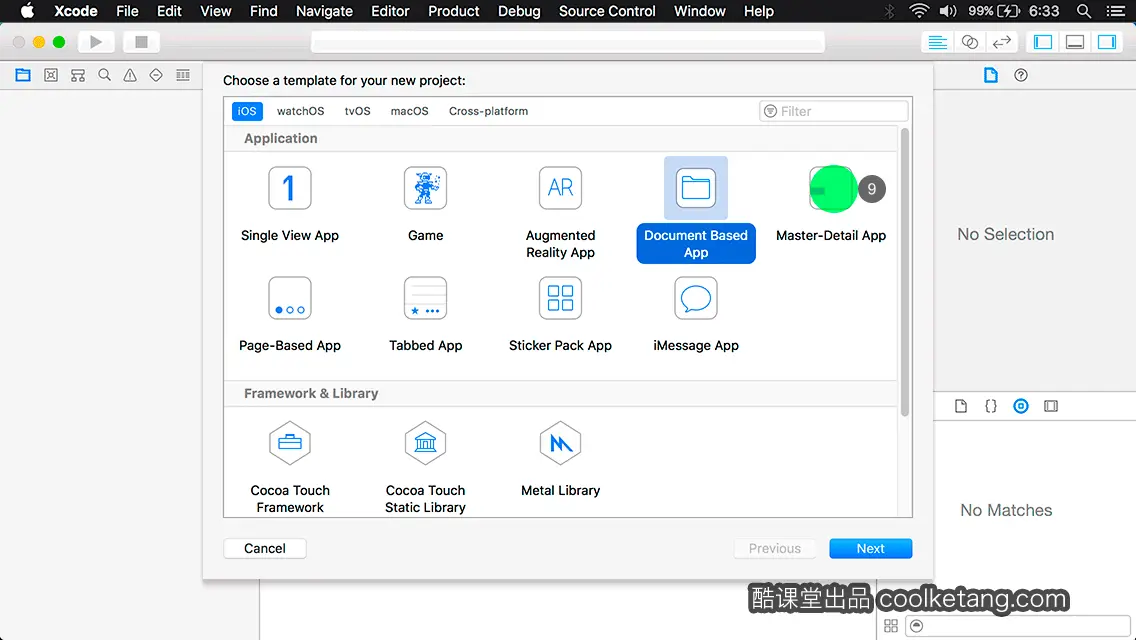Open the Issue navigator
The height and width of the screenshot is (640, 1136).
click(x=130, y=75)
